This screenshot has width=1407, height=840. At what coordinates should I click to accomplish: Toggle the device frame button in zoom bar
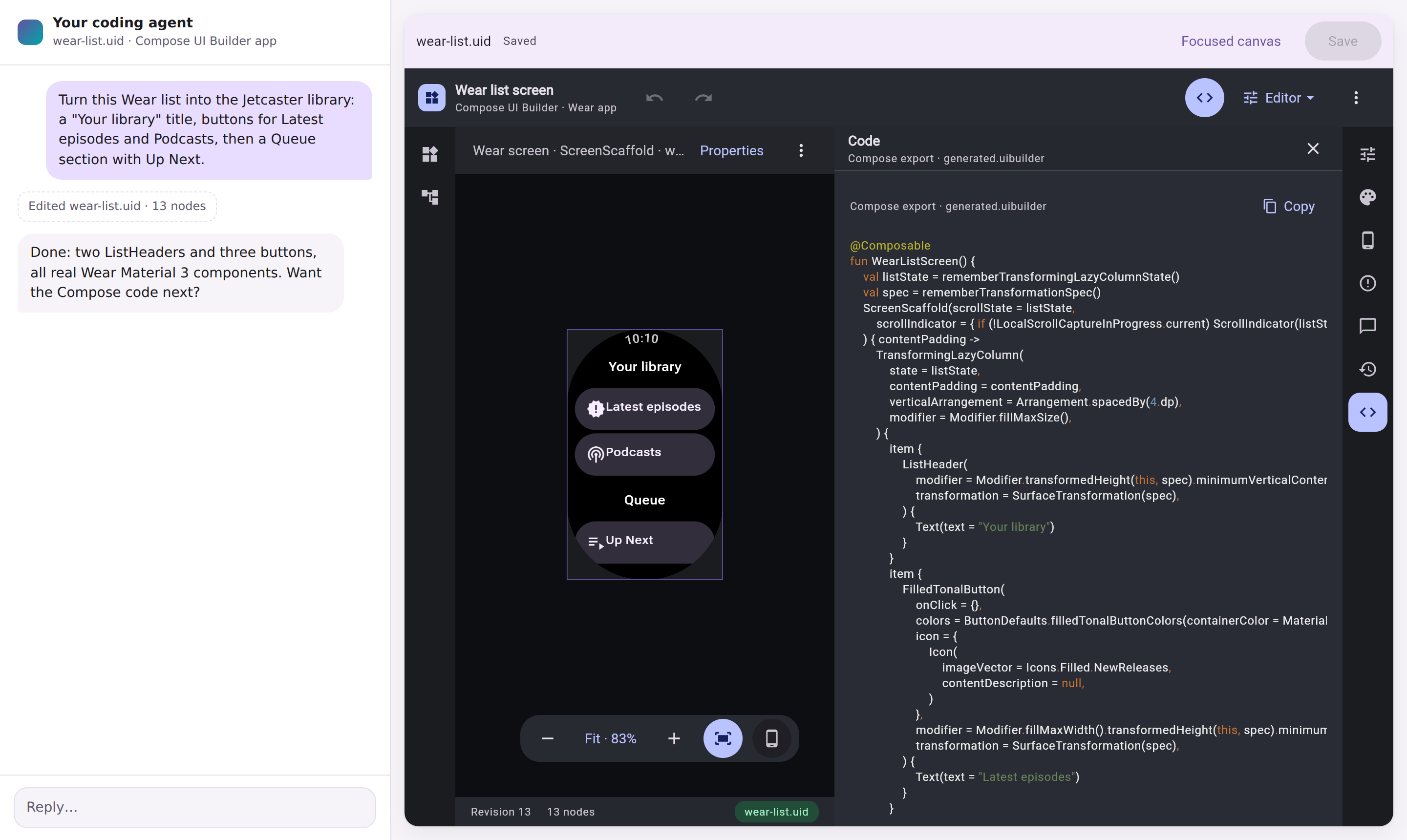[x=771, y=738]
